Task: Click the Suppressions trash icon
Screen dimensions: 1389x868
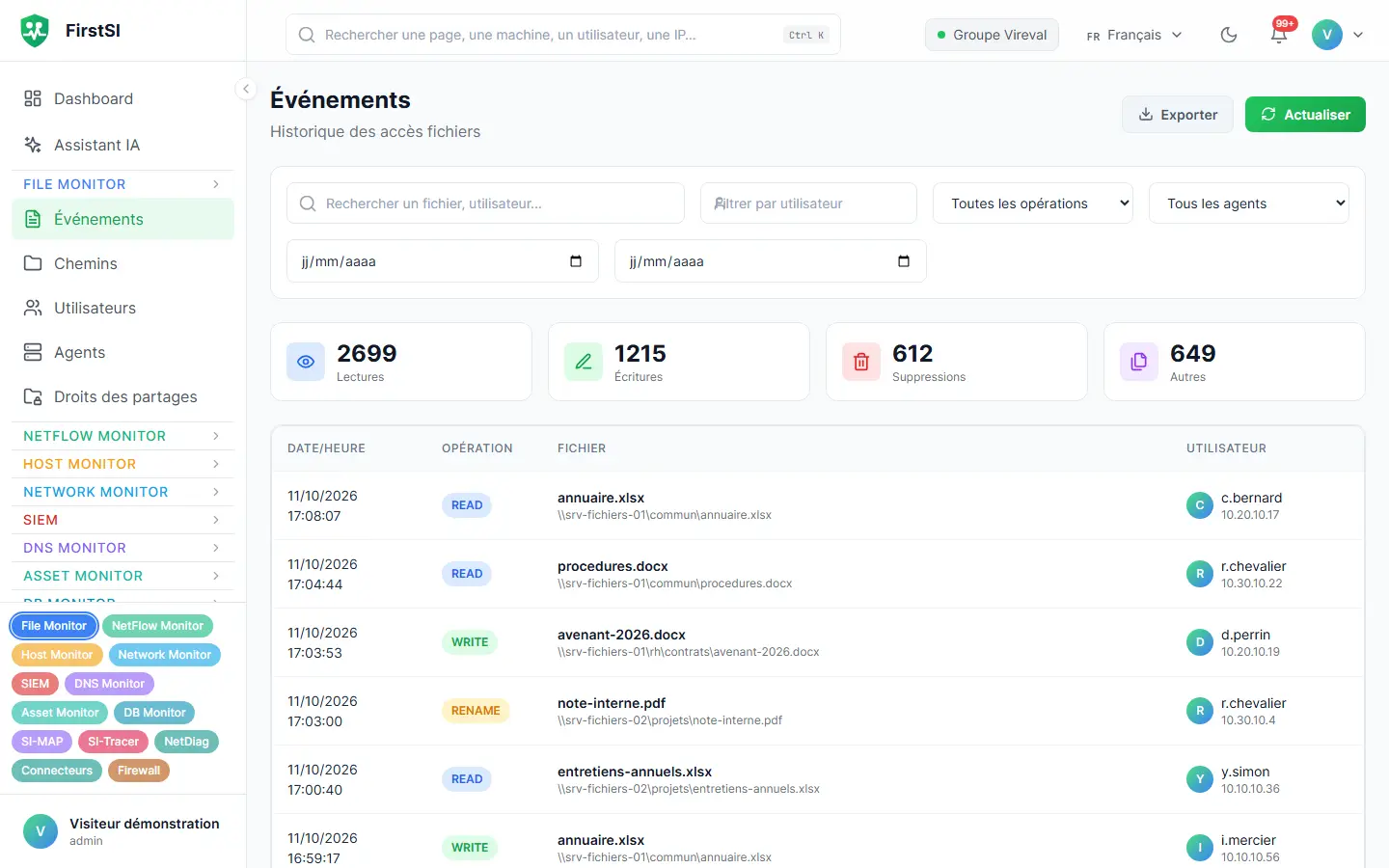Action: 861,362
